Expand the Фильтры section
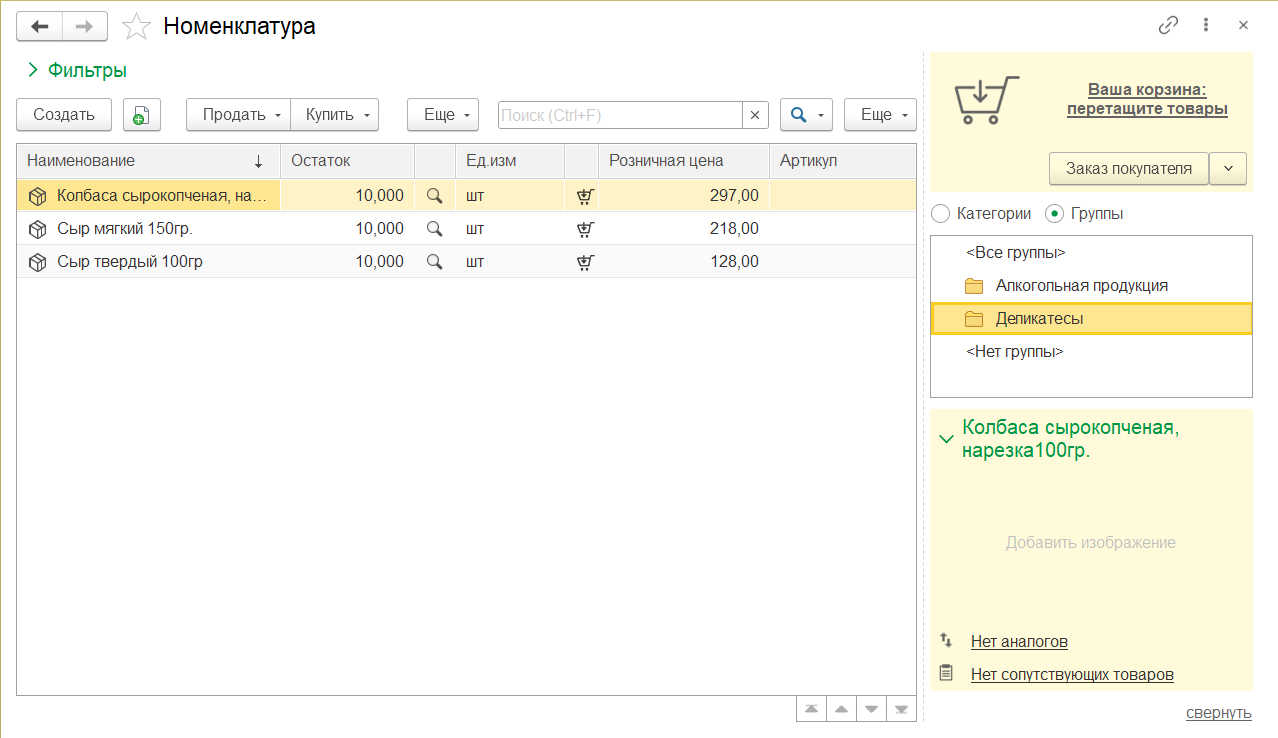The height and width of the screenshot is (738, 1278). point(78,71)
